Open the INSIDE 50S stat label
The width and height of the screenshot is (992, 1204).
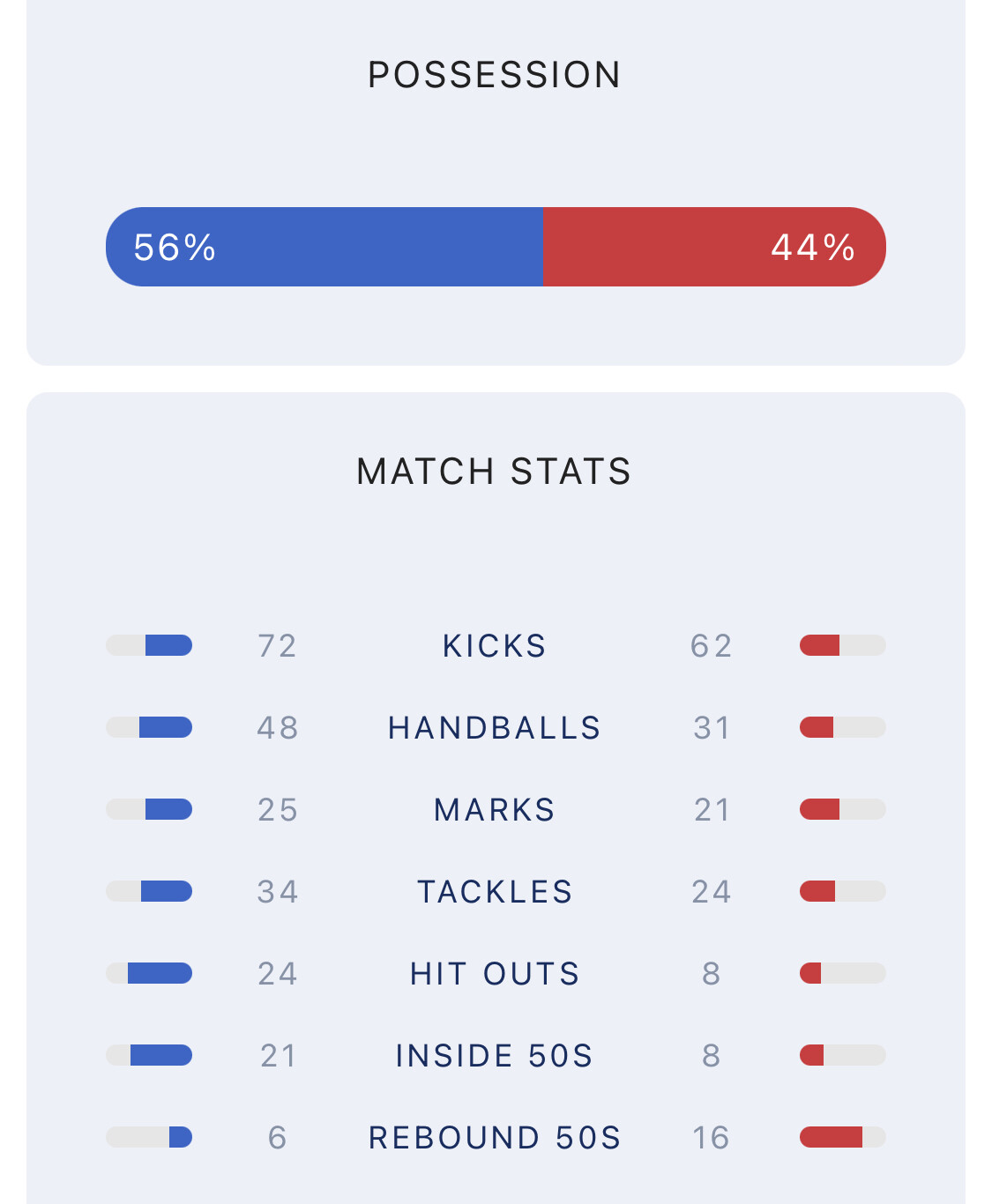pyautogui.click(x=495, y=1056)
